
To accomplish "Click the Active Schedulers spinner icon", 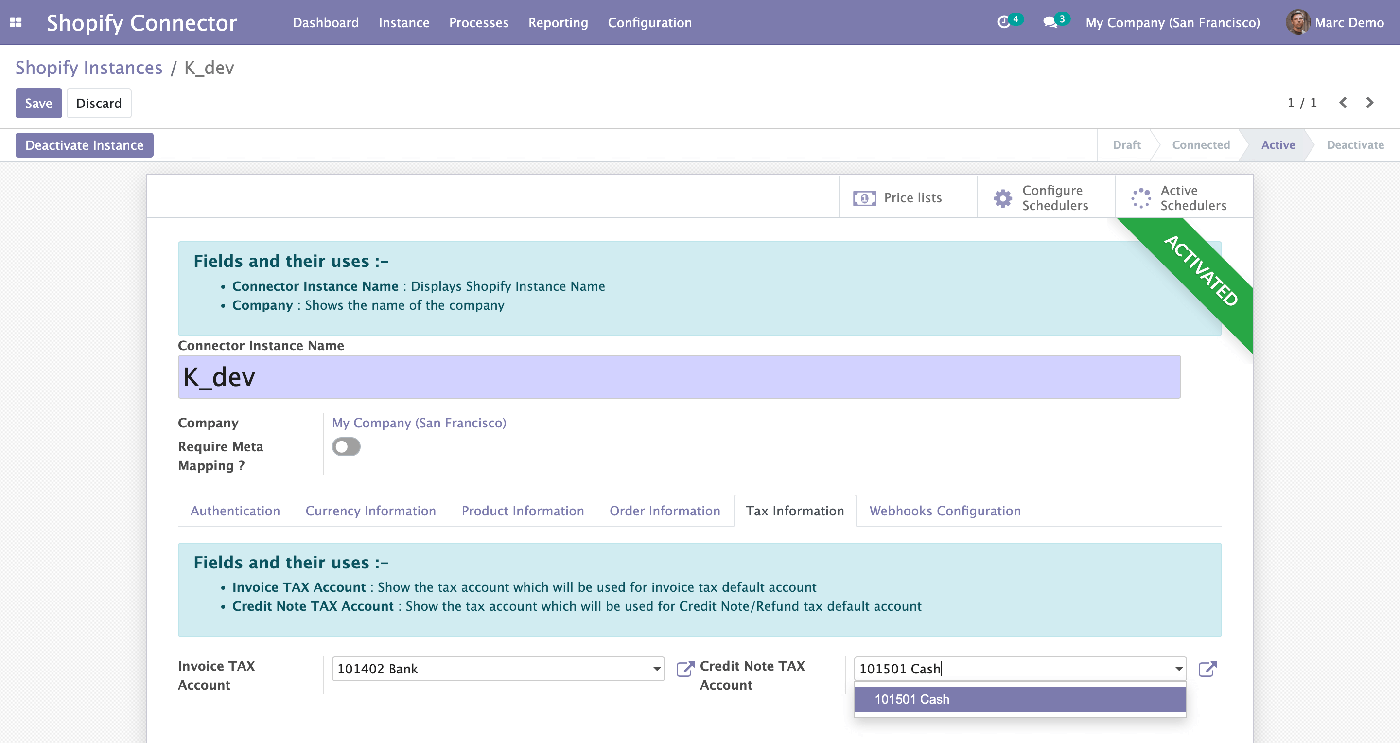I will coord(1141,198).
